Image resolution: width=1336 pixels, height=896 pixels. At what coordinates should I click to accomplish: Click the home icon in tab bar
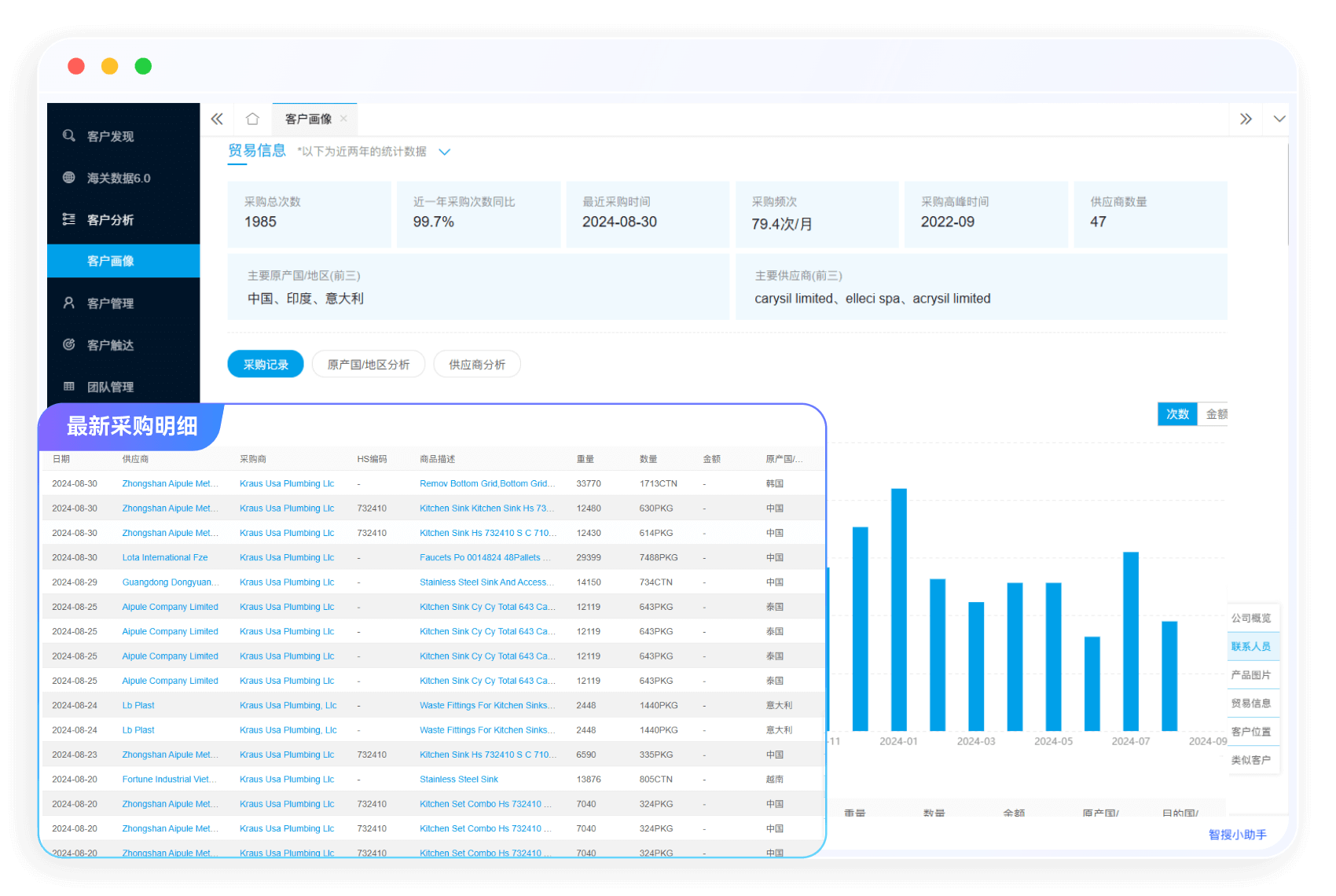tap(252, 119)
